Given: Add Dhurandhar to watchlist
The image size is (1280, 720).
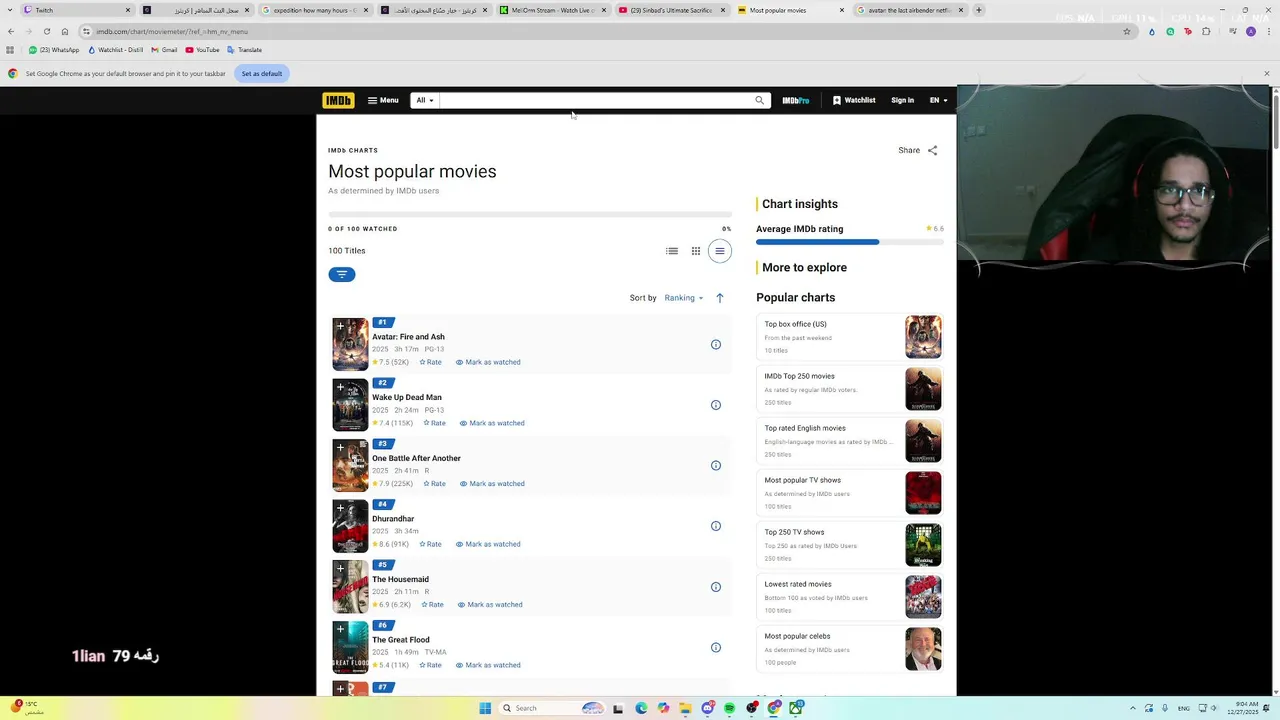Looking at the screenshot, I should point(340,508).
